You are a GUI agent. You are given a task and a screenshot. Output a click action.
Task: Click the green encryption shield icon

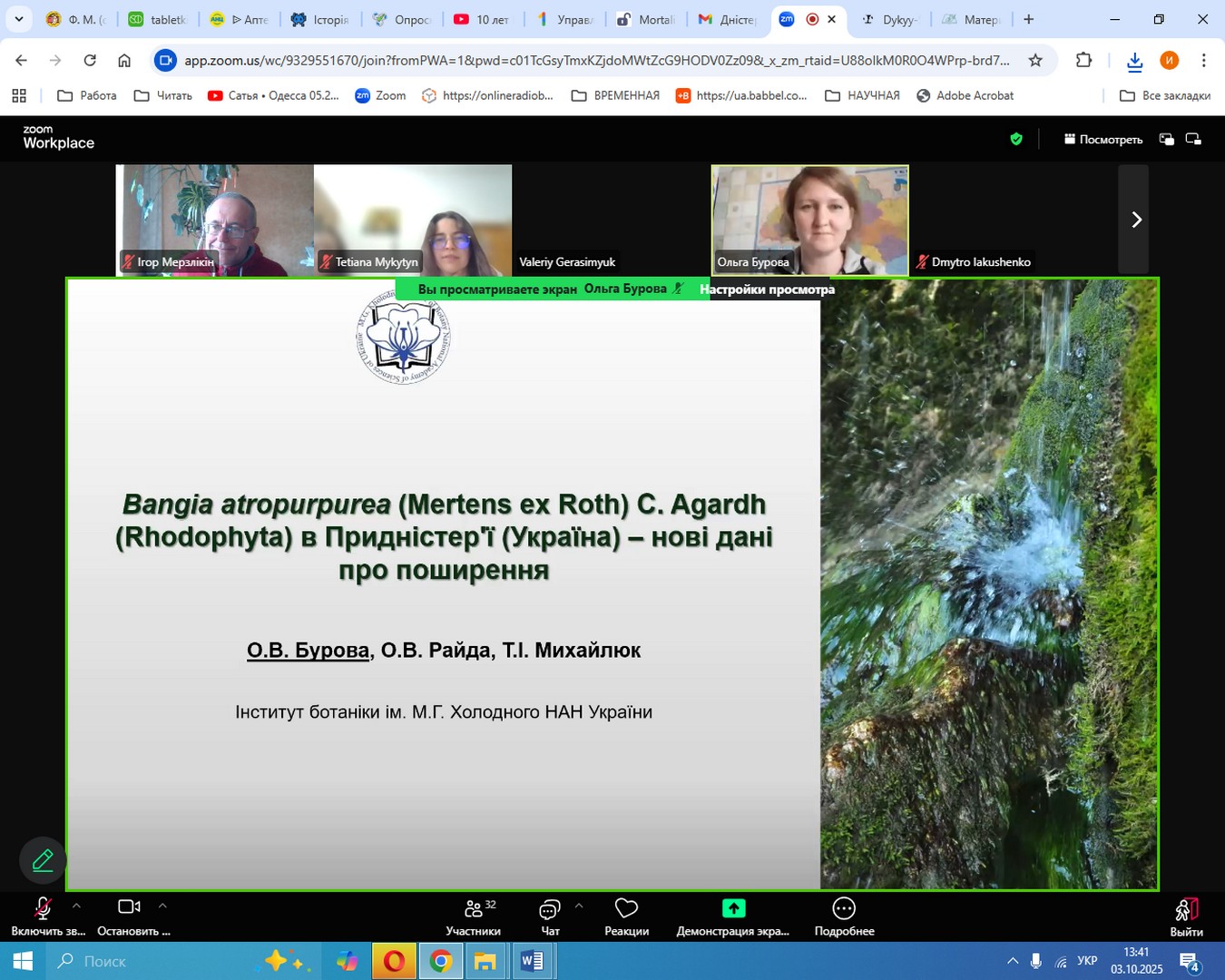[x=1016, y=139]
